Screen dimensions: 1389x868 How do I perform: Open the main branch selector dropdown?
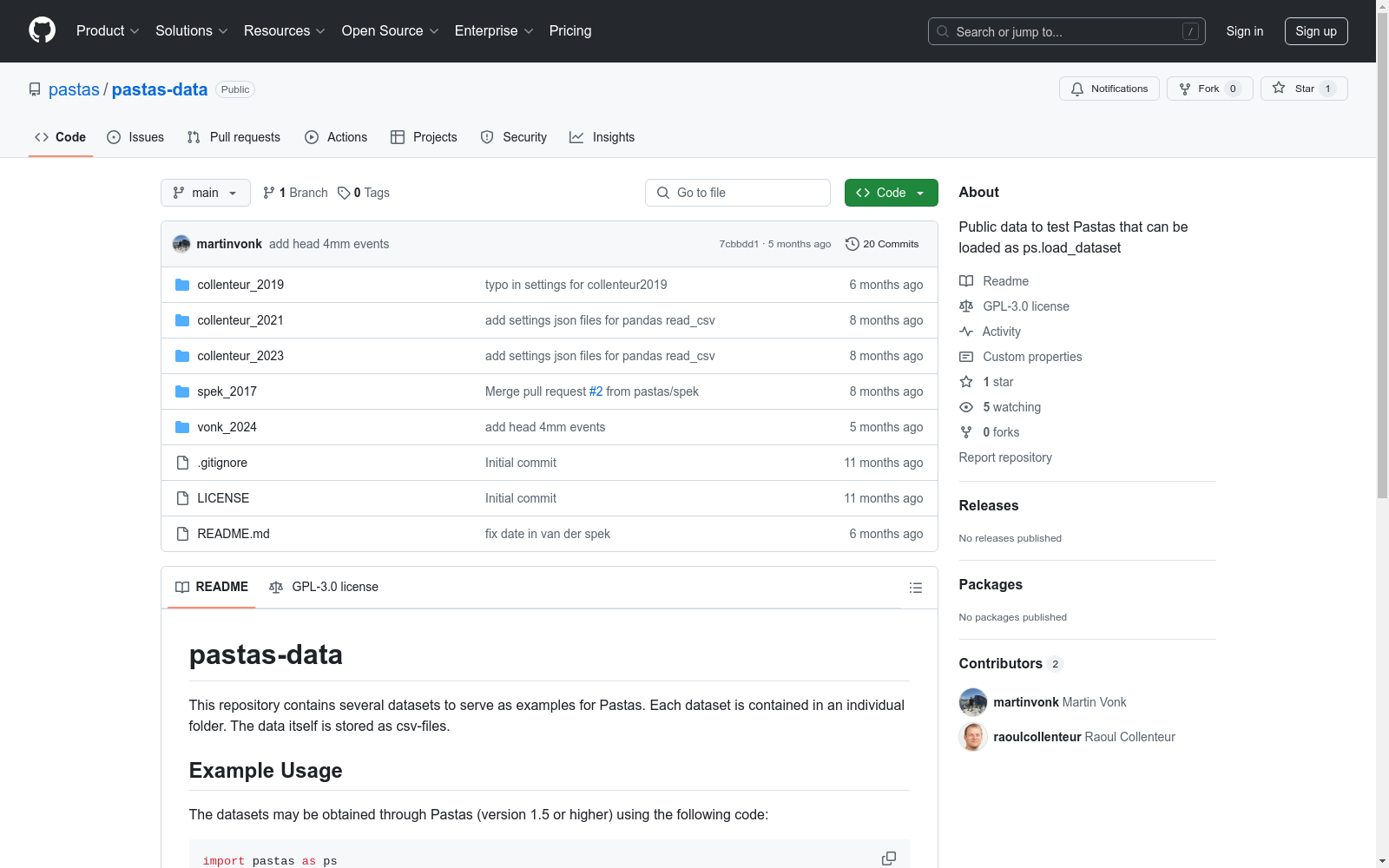(206, 193)
